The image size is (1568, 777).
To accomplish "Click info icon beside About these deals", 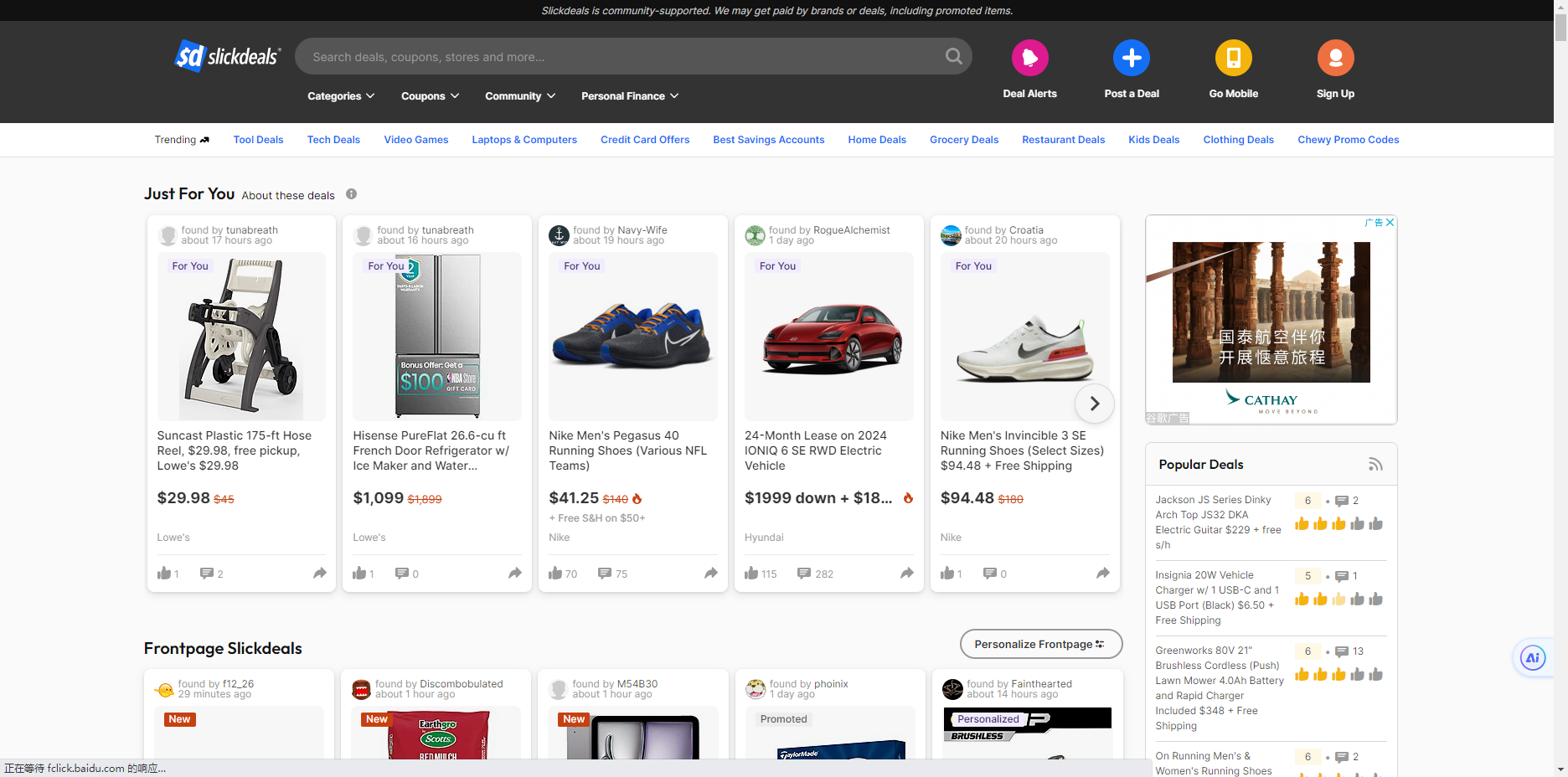I will [352, 194].
